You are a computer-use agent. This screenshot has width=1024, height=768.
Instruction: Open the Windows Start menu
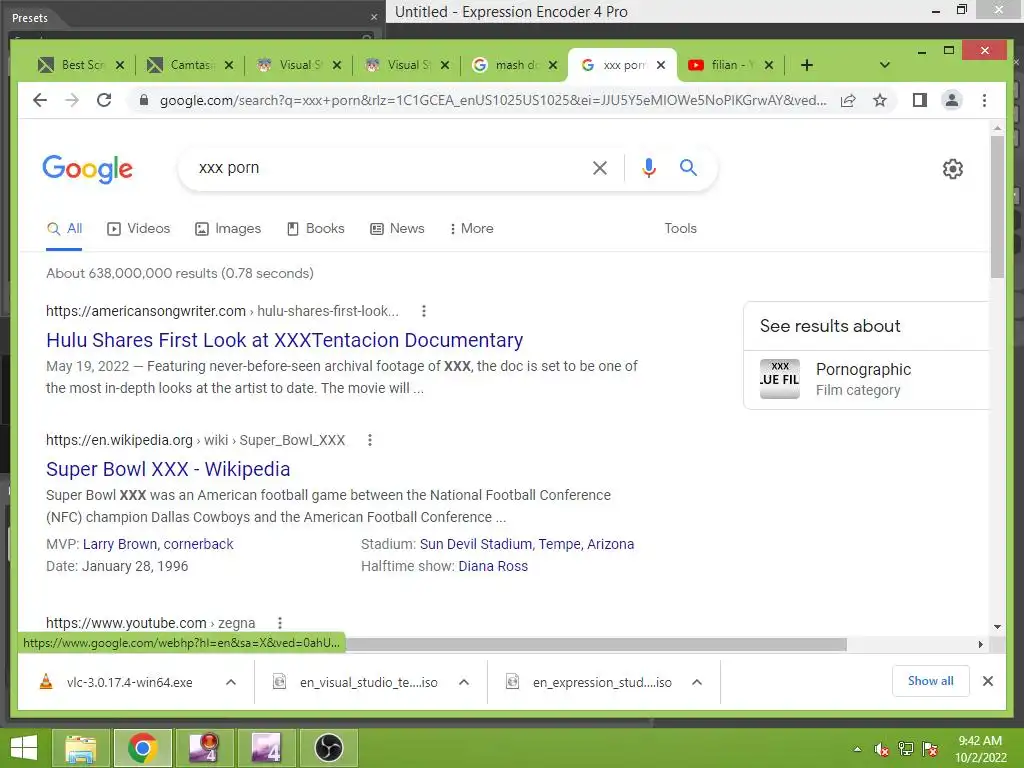tap(24, 748)
